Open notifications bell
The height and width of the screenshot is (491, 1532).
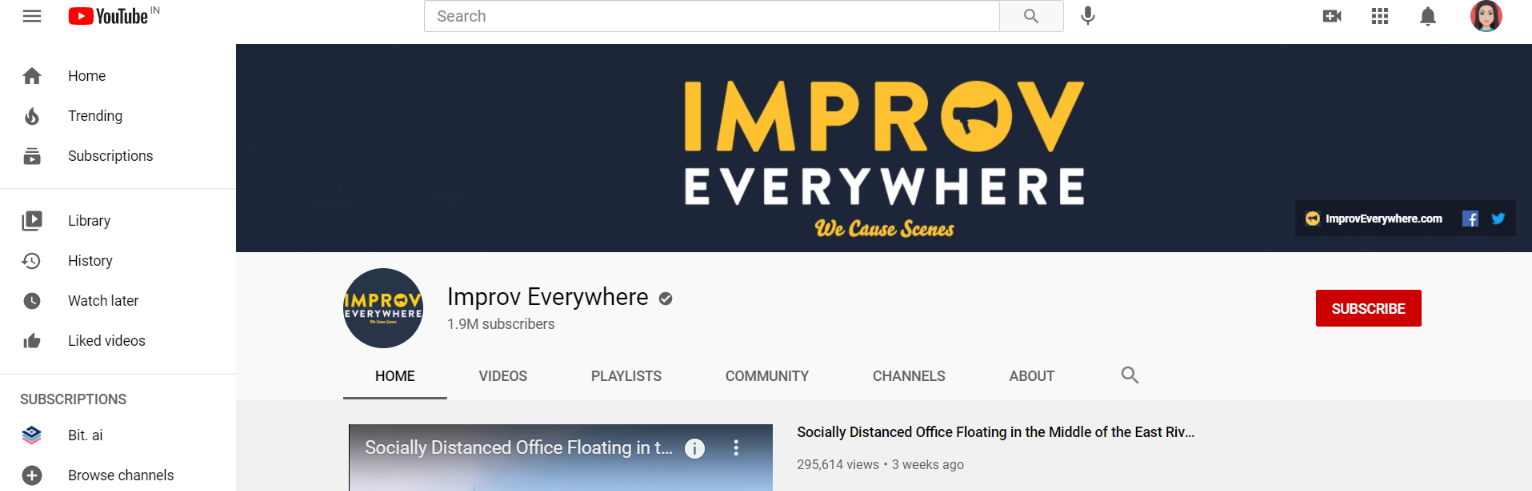(x=1428, y=16)
